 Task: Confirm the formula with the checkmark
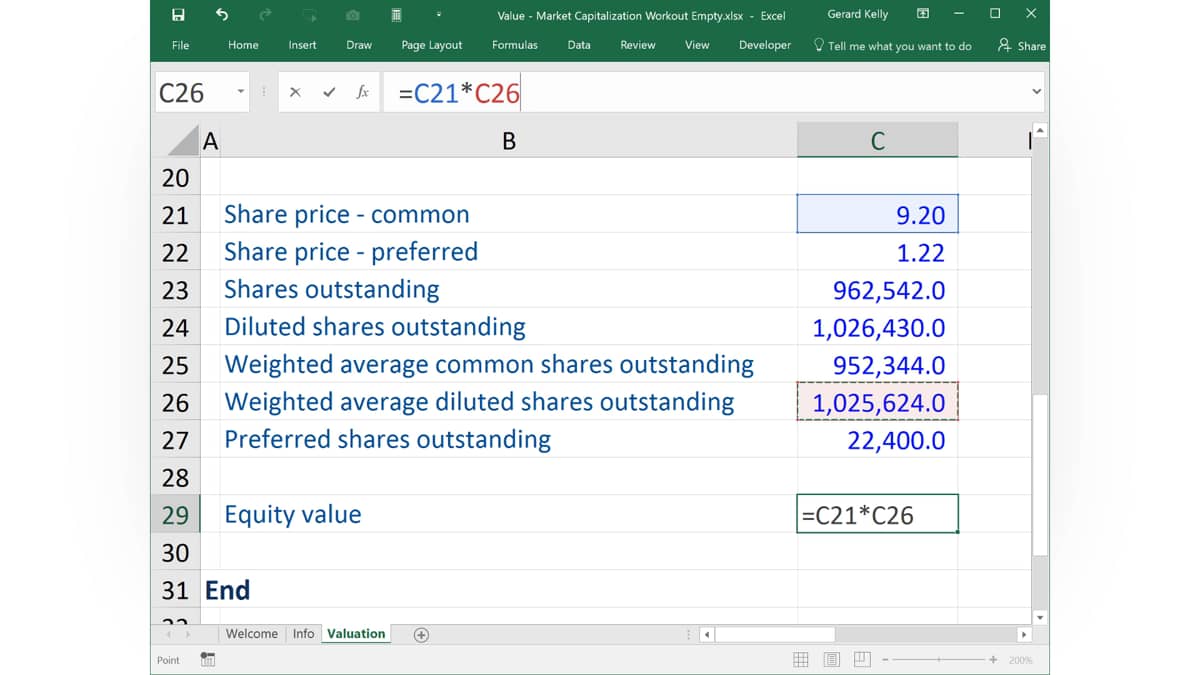pyautogui.click(x=329, y=92)
